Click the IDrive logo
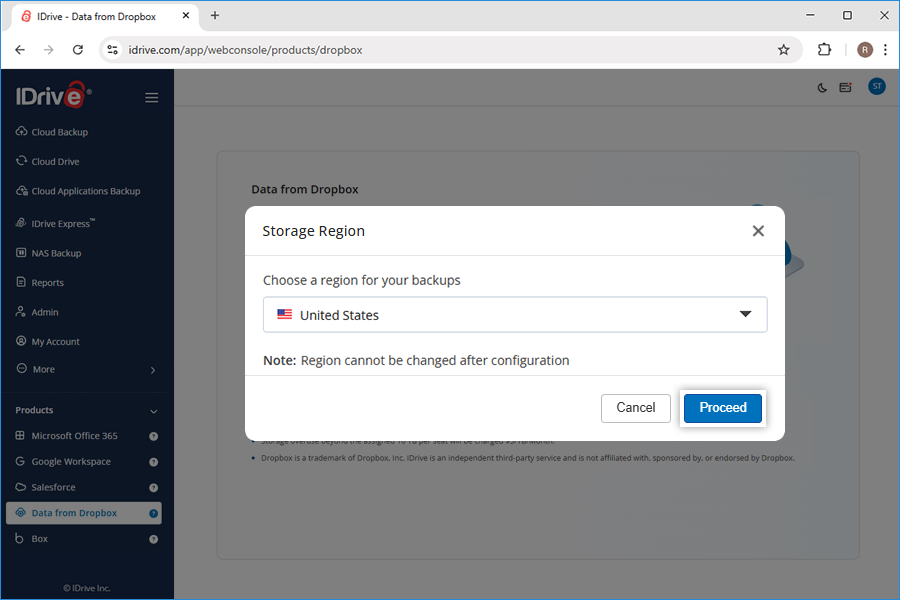900x600 pixels. tap(53, 95)
